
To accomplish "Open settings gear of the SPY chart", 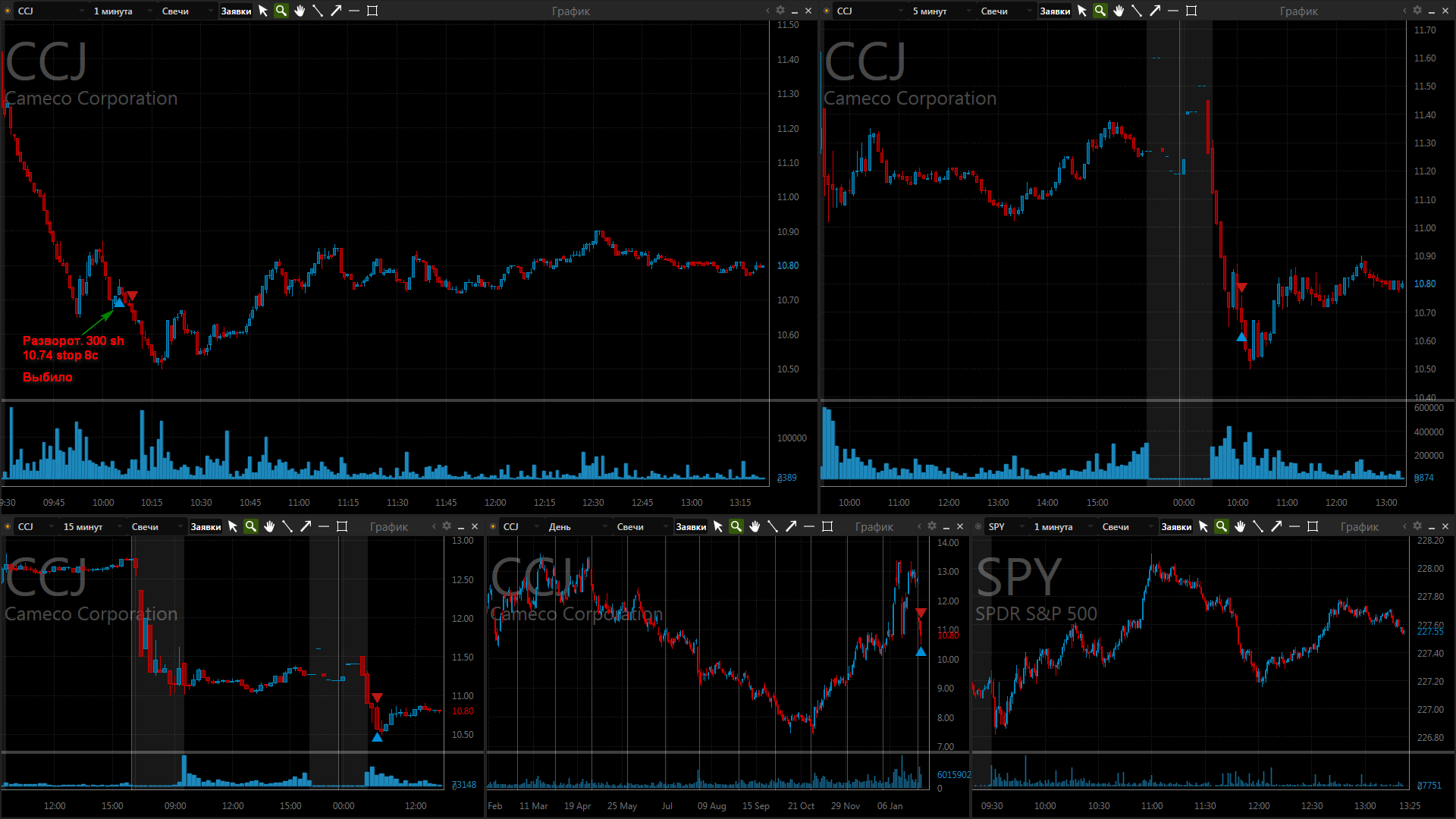I will point(1417,526).
